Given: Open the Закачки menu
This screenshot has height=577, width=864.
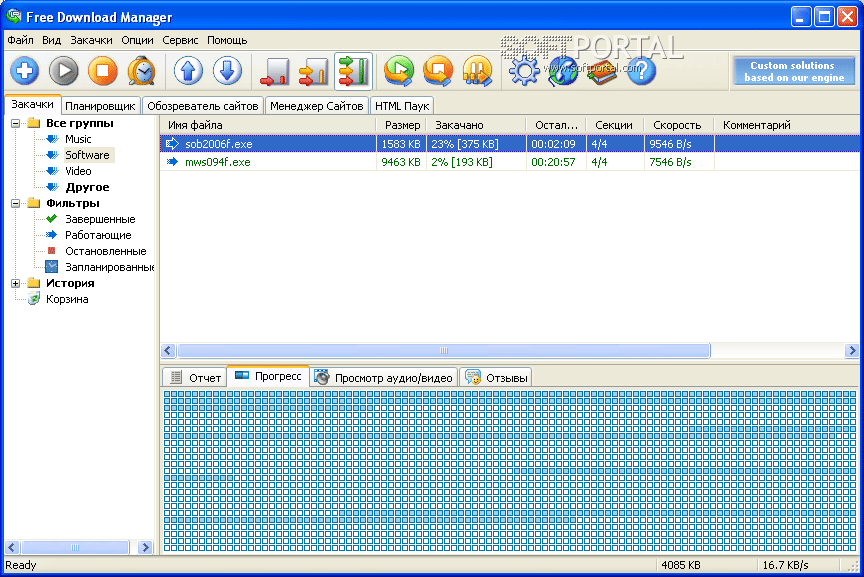Looking at the screenshot, I should [x=91, y=40].
